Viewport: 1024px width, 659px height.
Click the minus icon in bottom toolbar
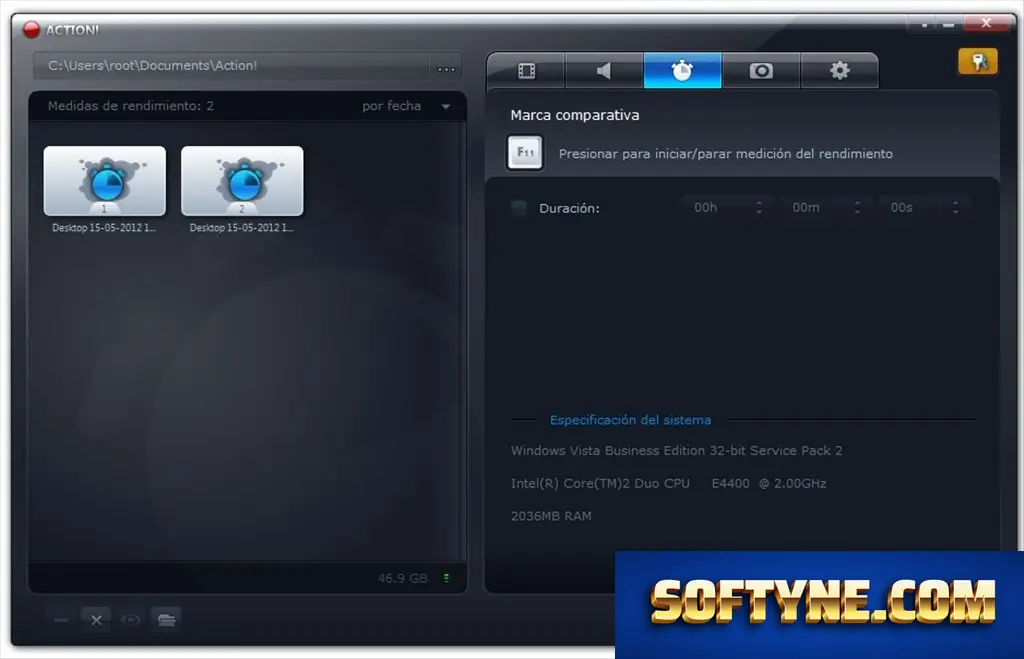coord(61,620)
